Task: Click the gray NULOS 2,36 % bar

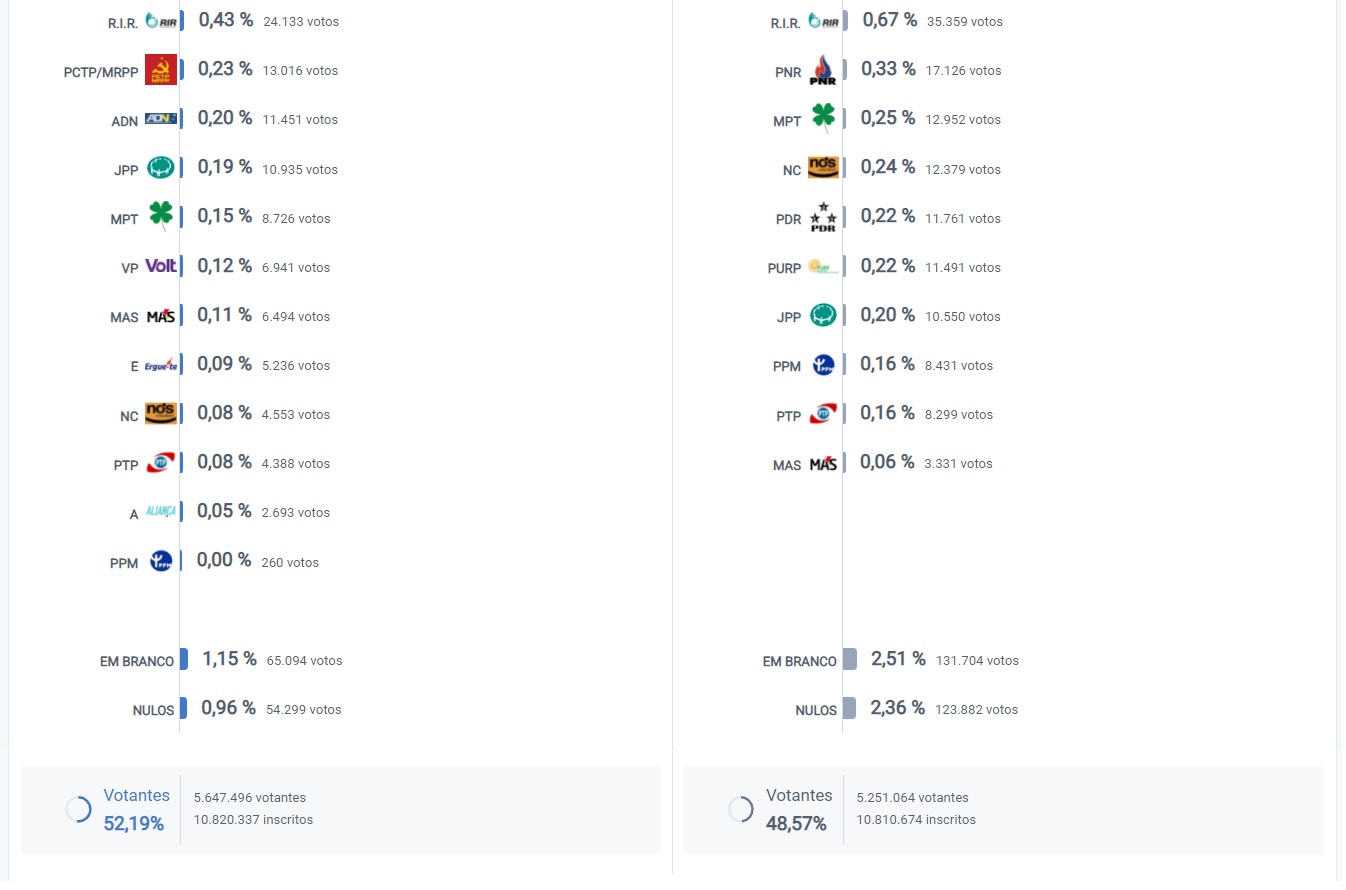Action: click(849, 709)
